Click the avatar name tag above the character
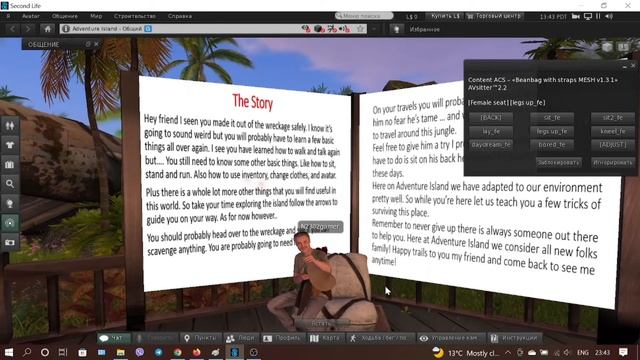Image resolution: width=640 pixels, height=360 pixels. tap(320, 227)
